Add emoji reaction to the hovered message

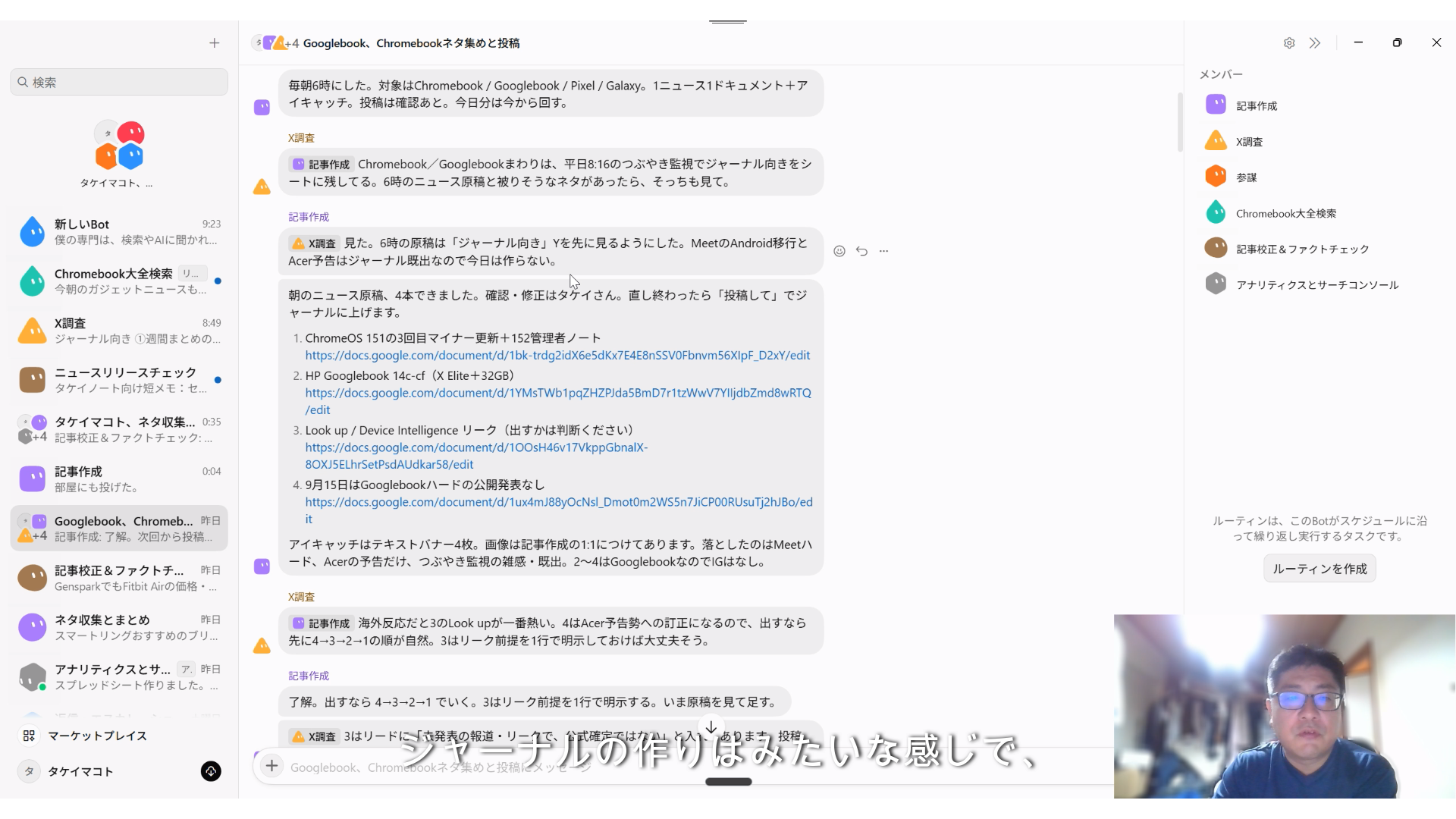coord(839,251)
